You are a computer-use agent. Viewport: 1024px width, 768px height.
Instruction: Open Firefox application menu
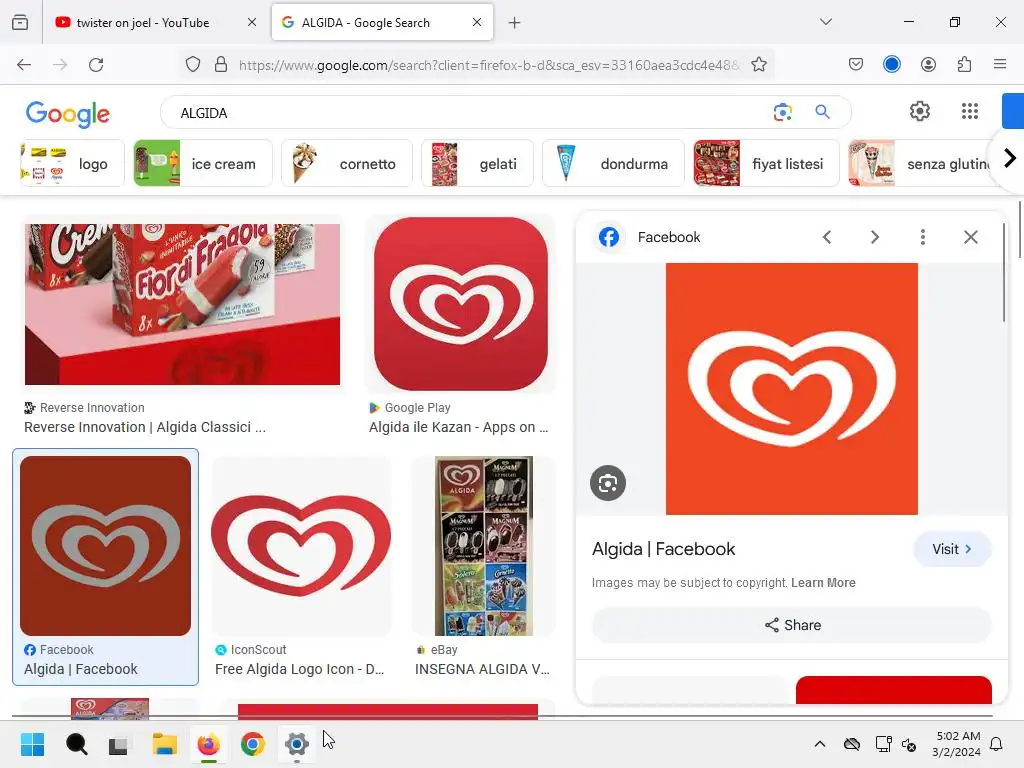point(1000,64)
